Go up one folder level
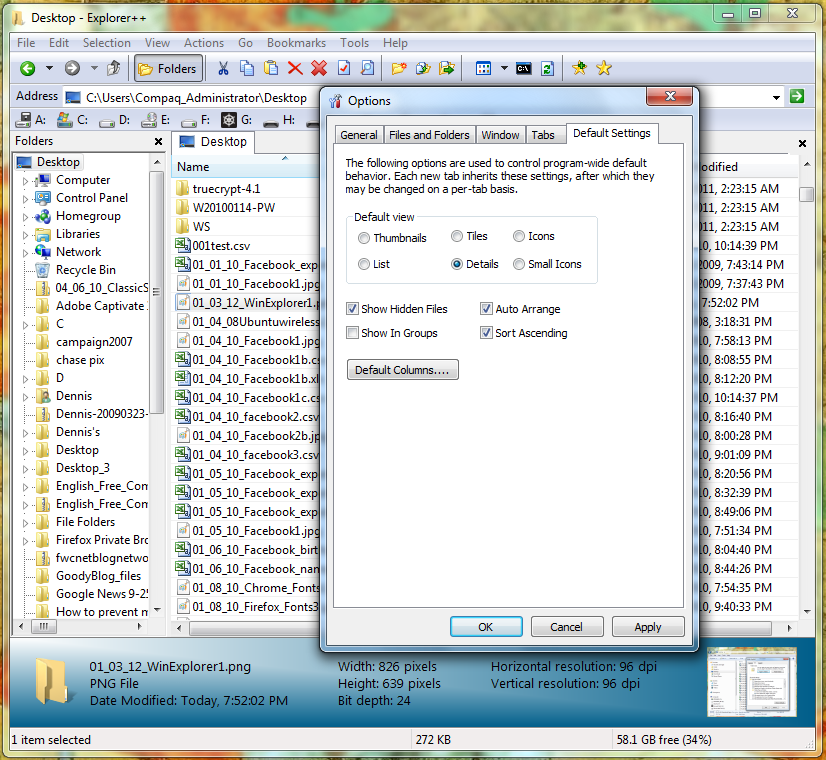826x760 pixels. click(114, 68)
